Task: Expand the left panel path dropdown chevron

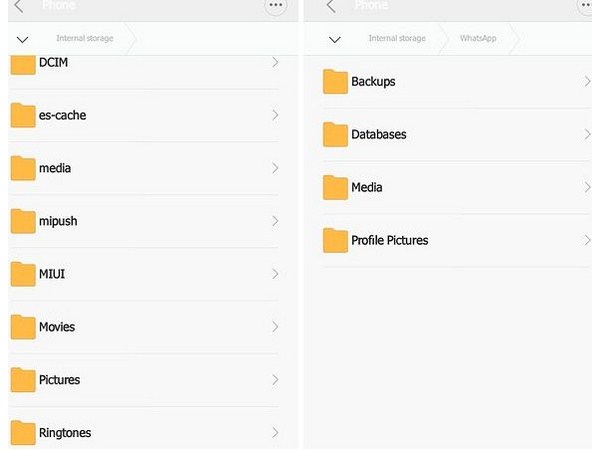Action: (x=23, y=40)
